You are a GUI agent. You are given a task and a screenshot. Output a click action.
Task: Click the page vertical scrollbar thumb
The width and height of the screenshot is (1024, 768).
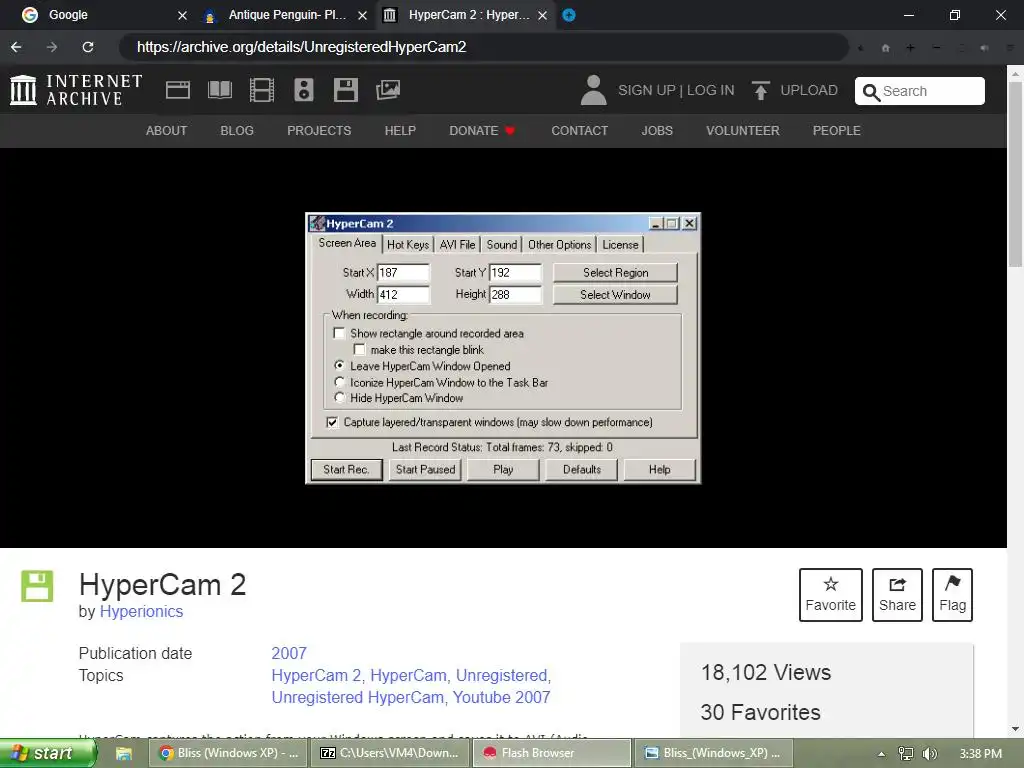(x=1016, y=174)
